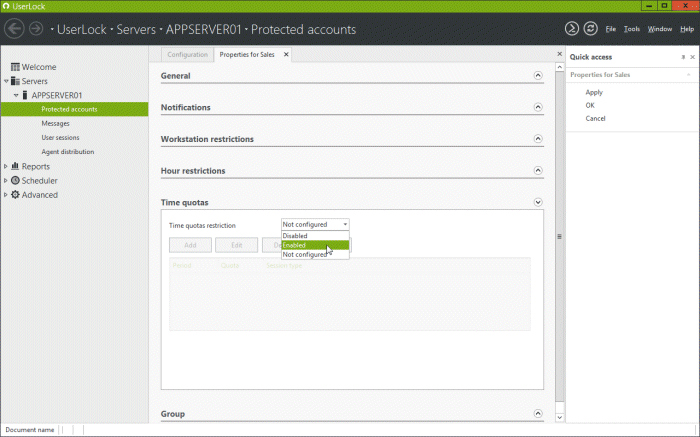Click the refresh icon in header
The image size is (700, 437).
(x=590, y=29)
